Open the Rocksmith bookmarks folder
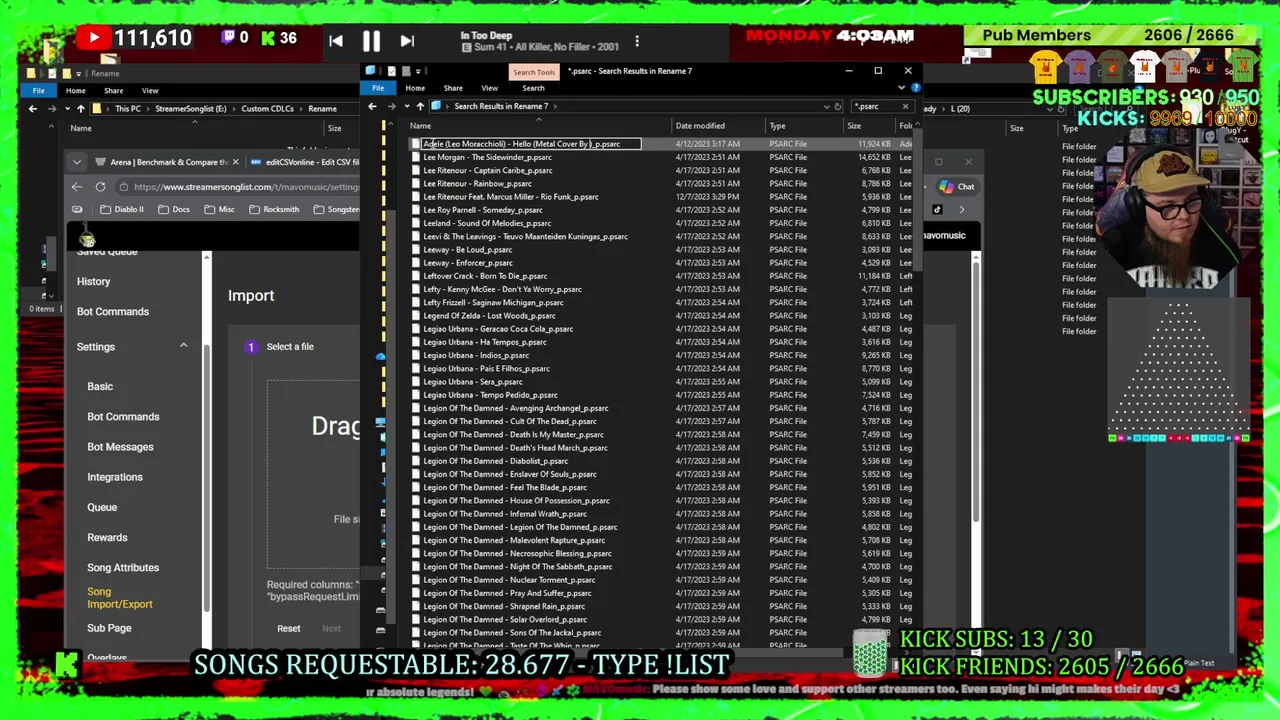 pos(273,209)
